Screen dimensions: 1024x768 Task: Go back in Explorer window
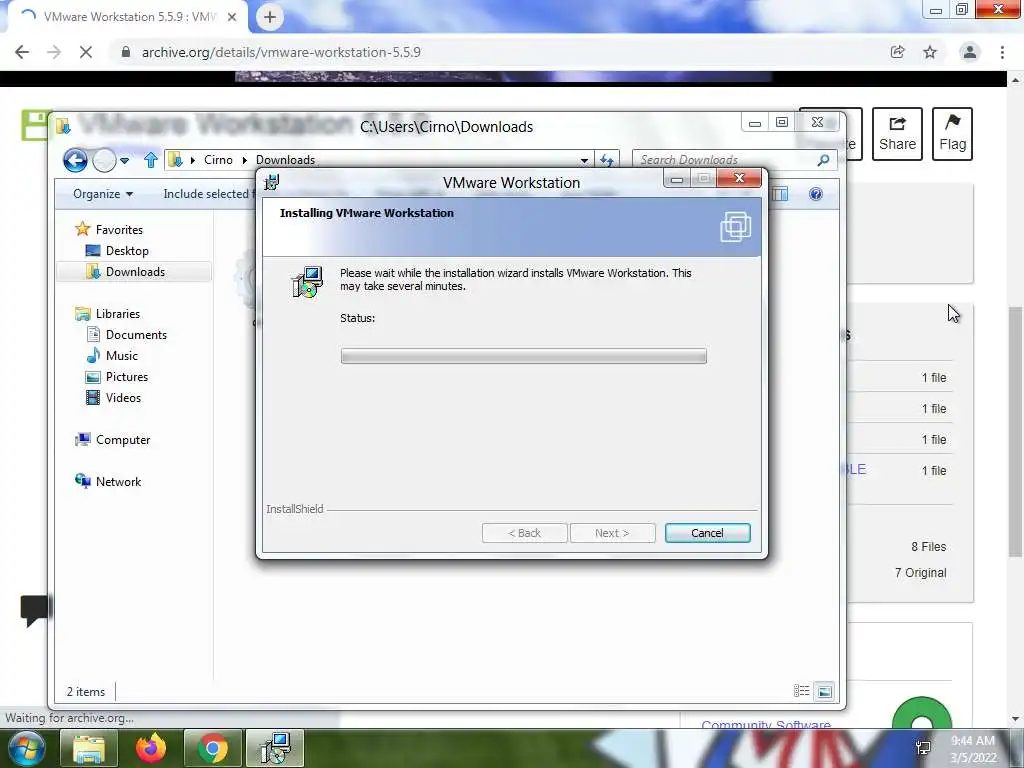pos(75,160)
